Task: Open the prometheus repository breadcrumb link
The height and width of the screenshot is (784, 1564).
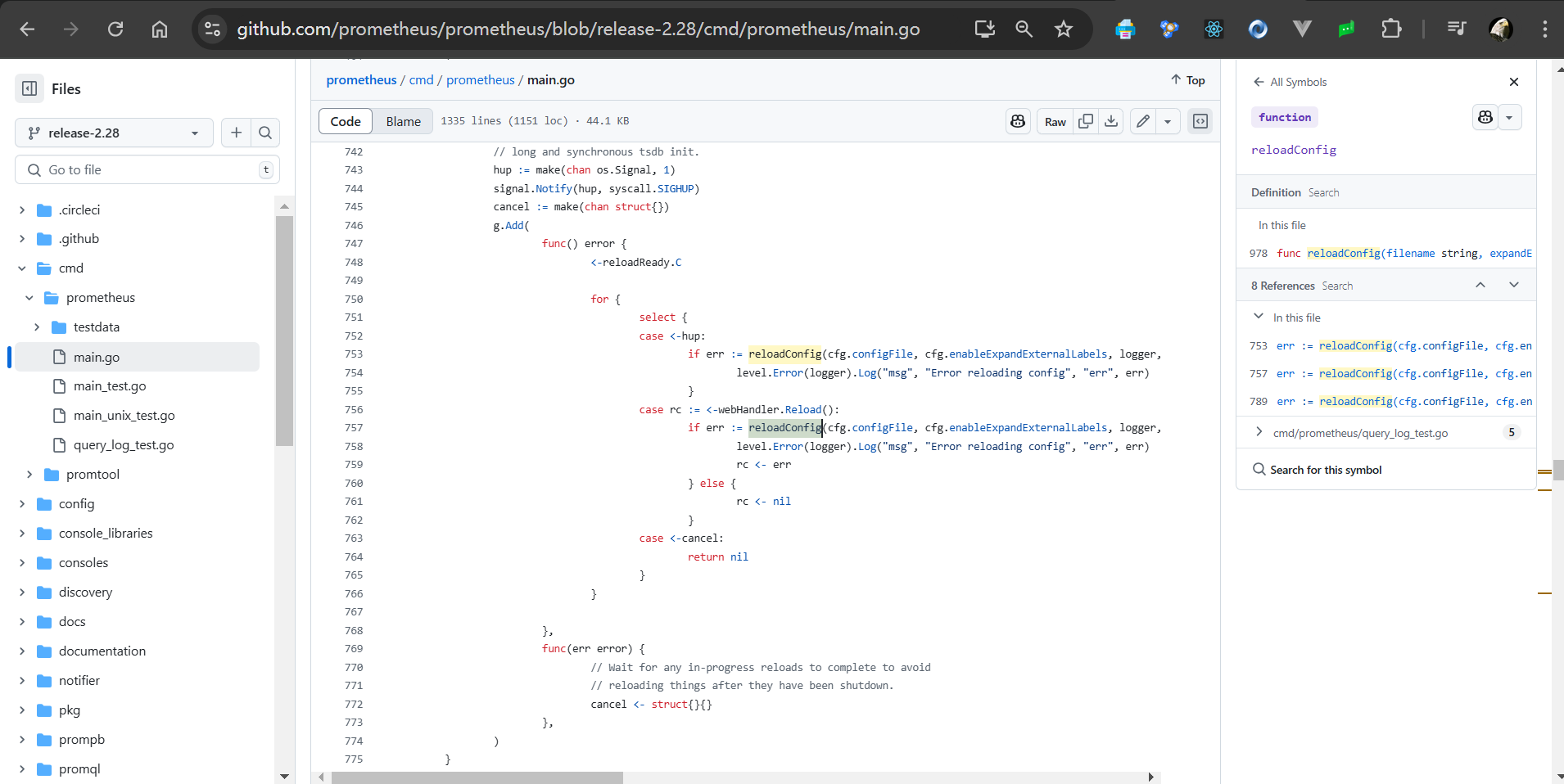Action: (361, 80)
